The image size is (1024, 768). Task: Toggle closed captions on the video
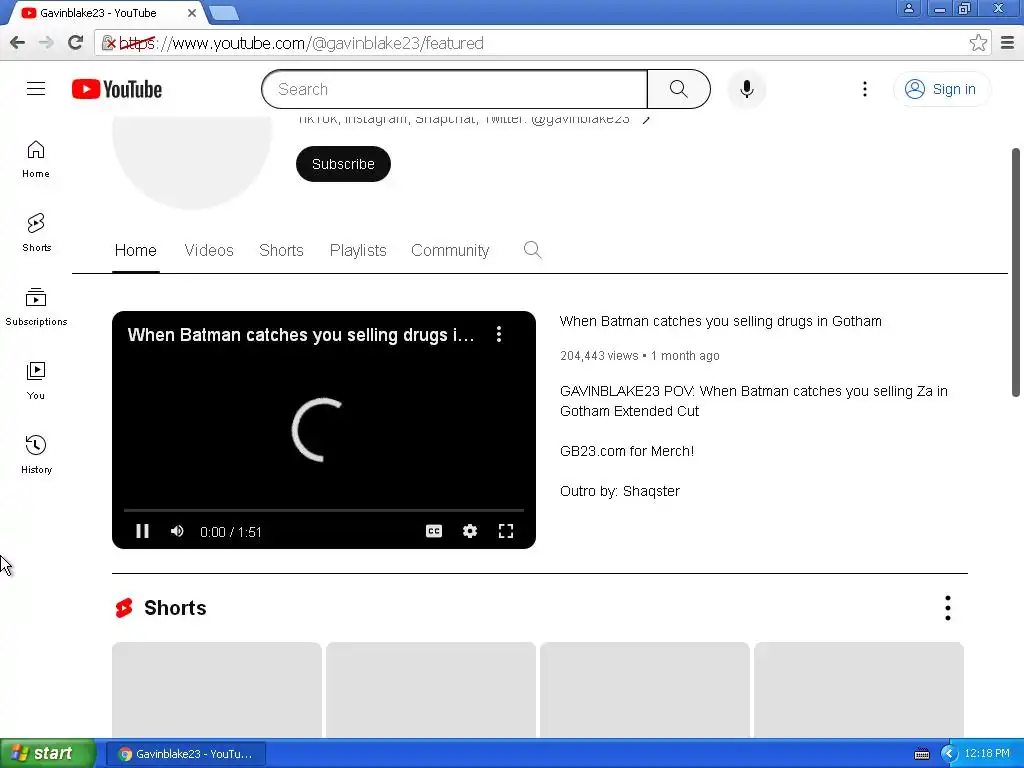coord(434,531)
